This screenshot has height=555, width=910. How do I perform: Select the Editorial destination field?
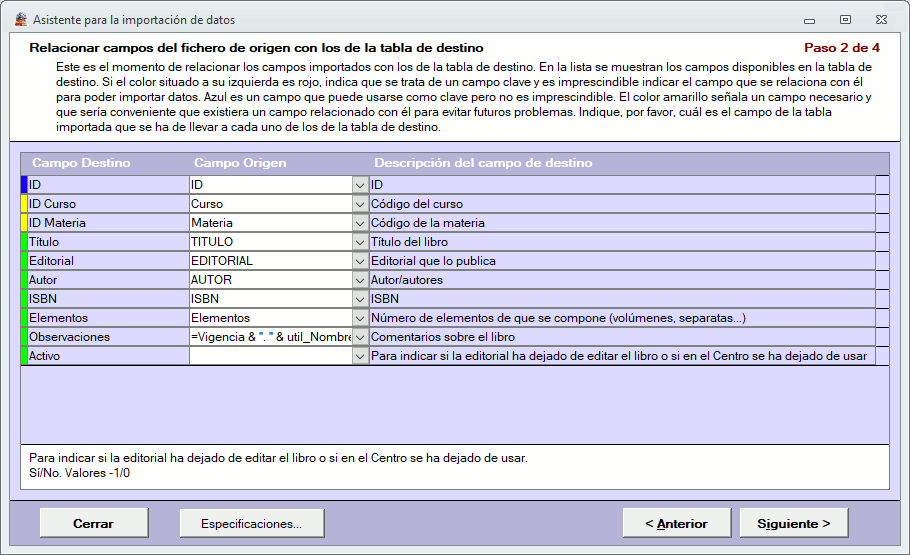tap(108, 261)
